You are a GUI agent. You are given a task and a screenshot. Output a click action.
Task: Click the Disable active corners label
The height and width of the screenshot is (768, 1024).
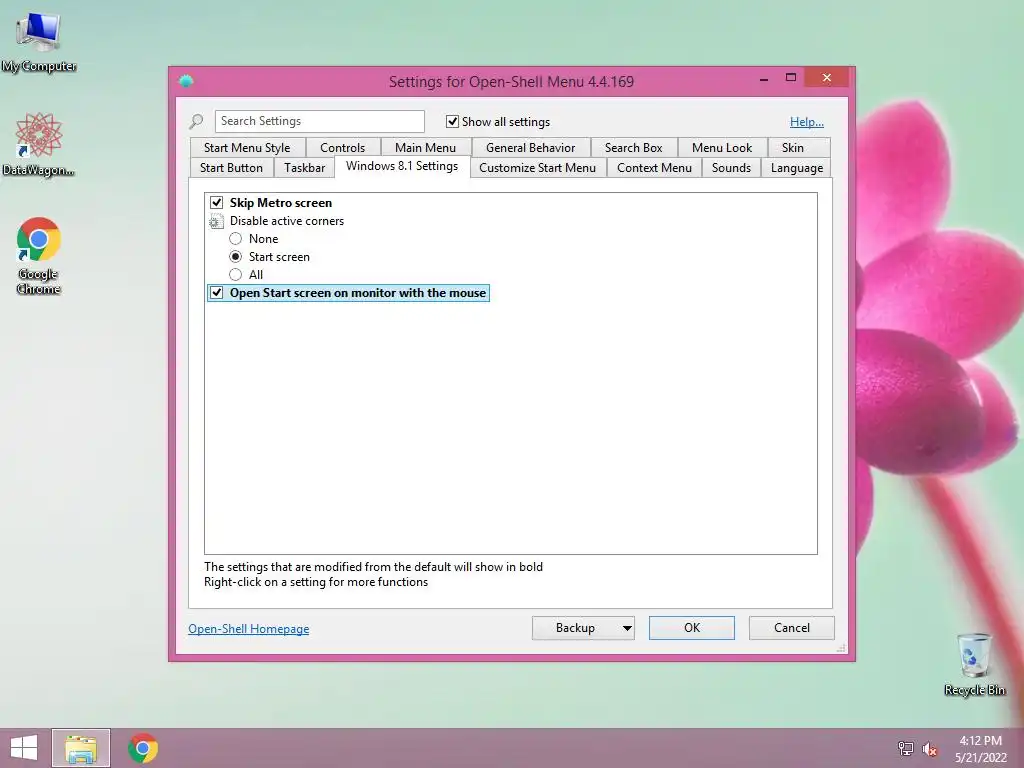(x=287, y=221)
